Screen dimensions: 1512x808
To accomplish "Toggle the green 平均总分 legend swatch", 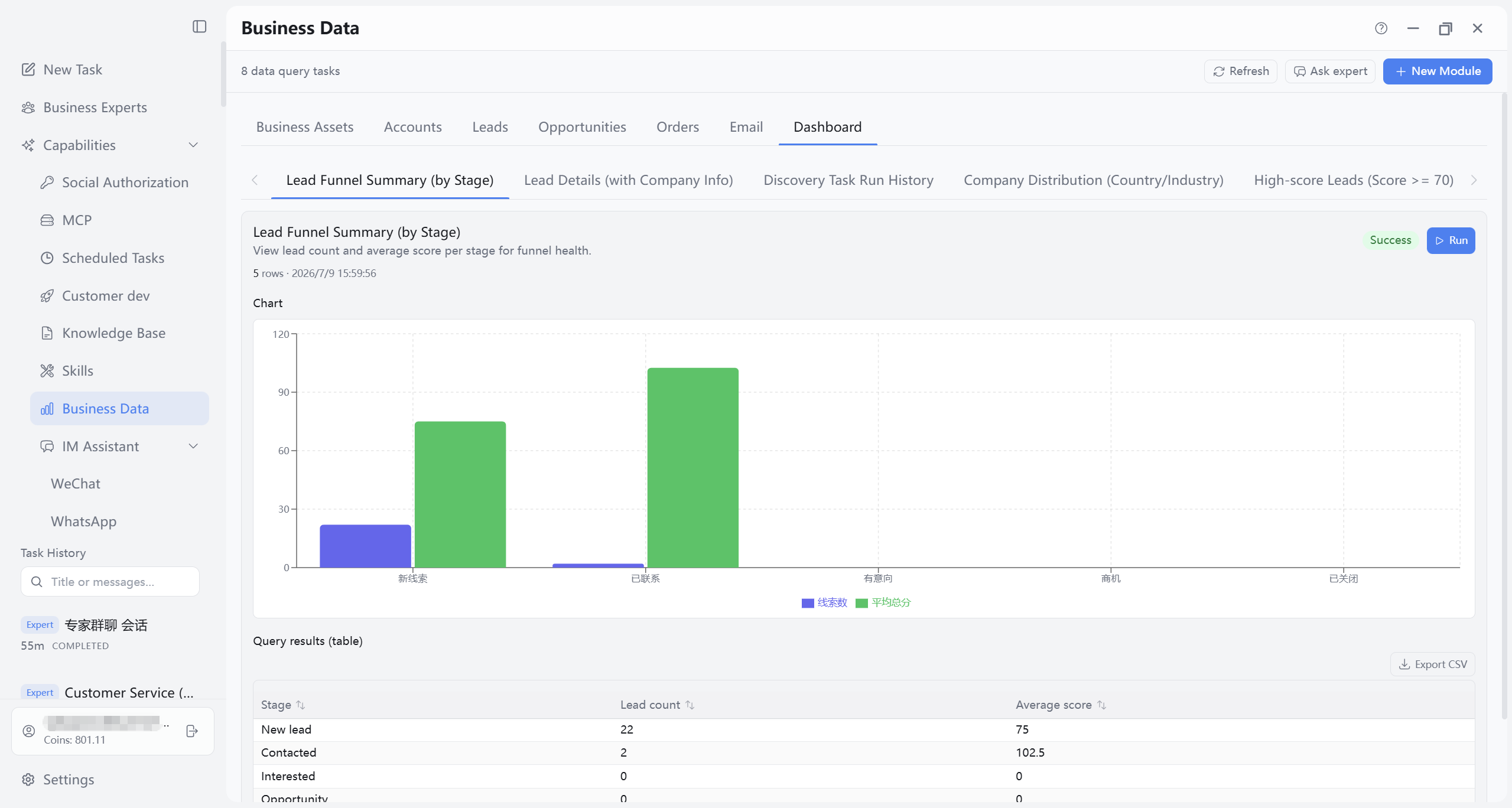I will [x=861, y=603].
